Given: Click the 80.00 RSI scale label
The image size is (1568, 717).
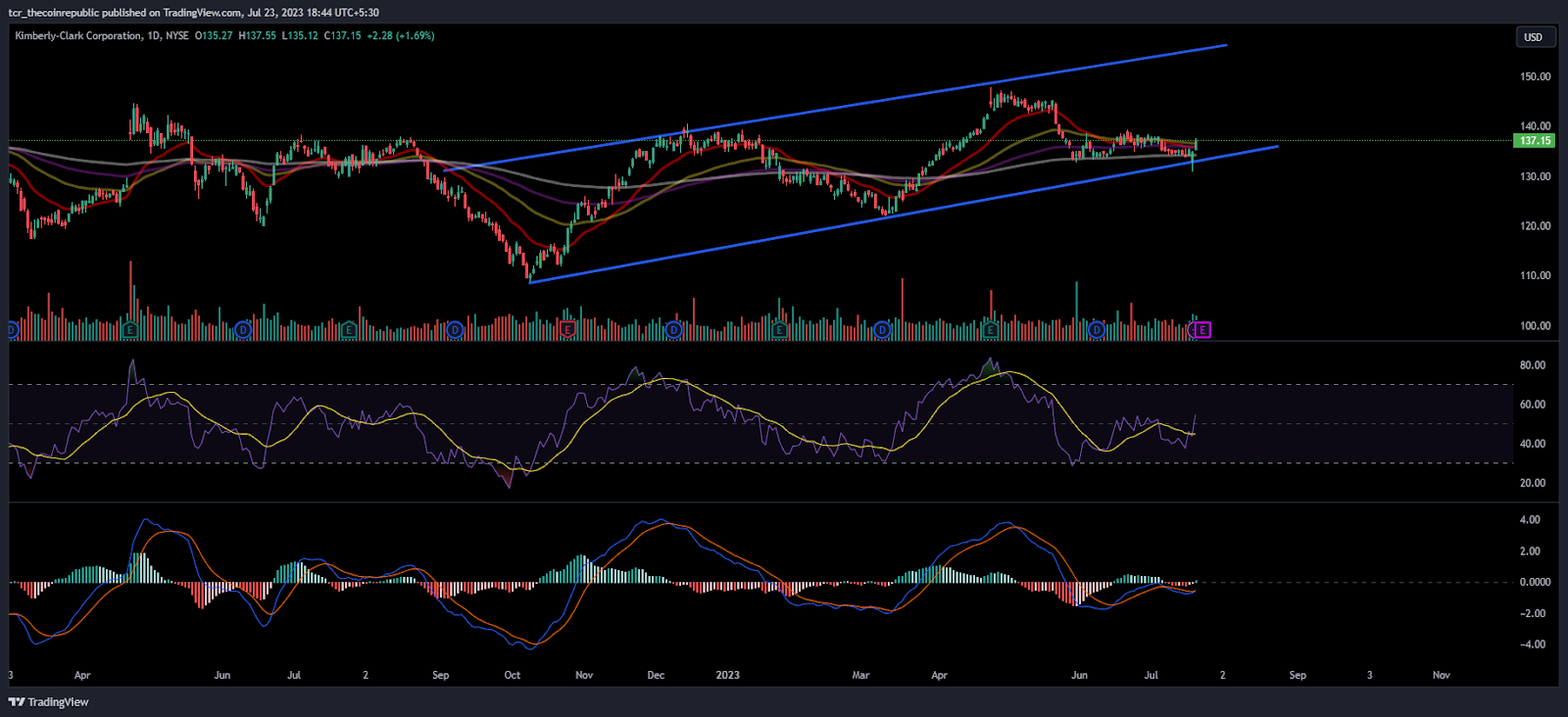Looking at the screenshot, I should 1532,365.
